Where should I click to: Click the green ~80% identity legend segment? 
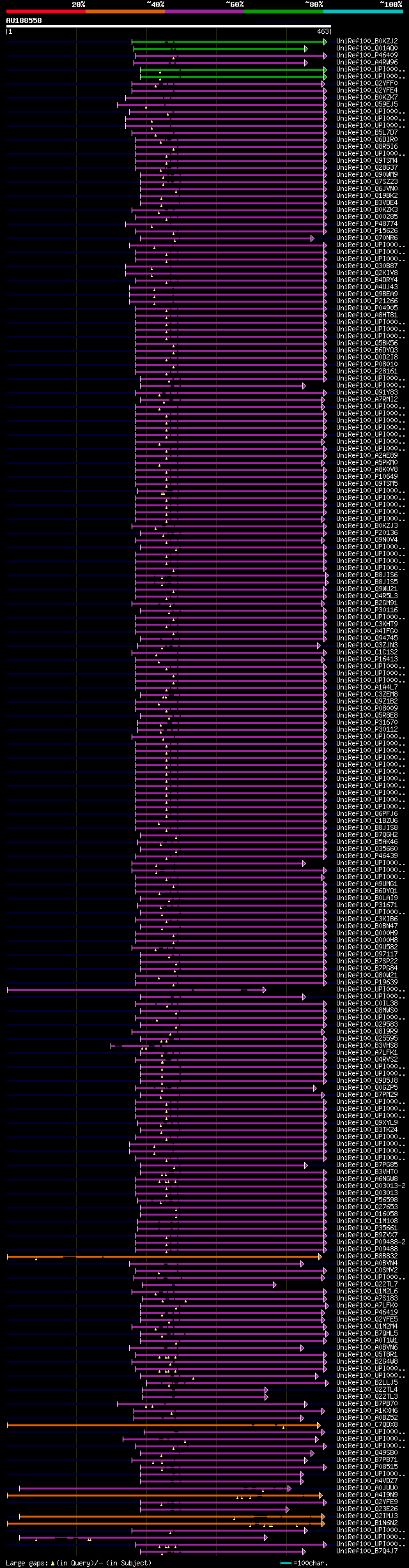click(x=284, y=11)
